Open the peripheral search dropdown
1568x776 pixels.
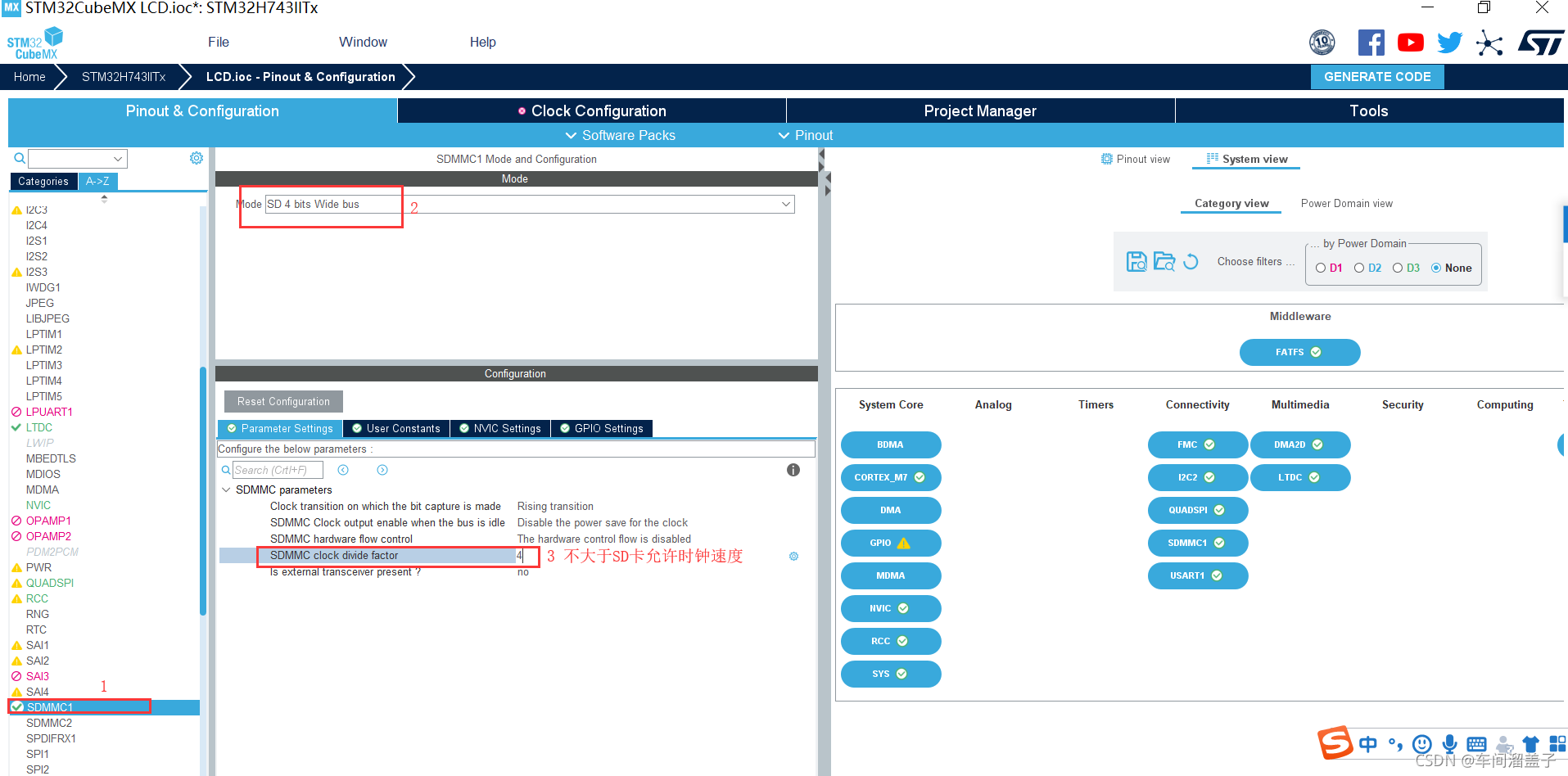(118, 159)
